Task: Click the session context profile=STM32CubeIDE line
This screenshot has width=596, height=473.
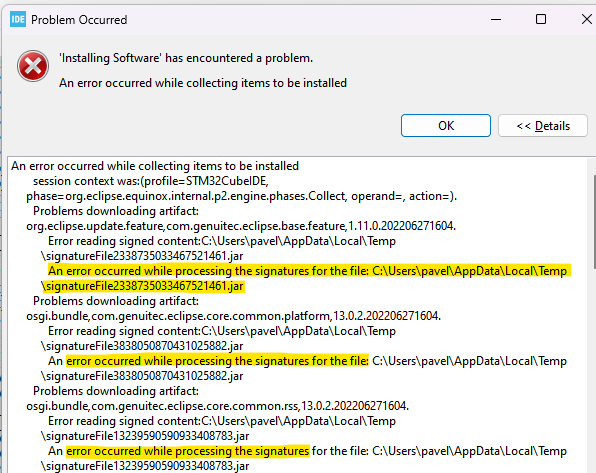Action: coord(151,181)
